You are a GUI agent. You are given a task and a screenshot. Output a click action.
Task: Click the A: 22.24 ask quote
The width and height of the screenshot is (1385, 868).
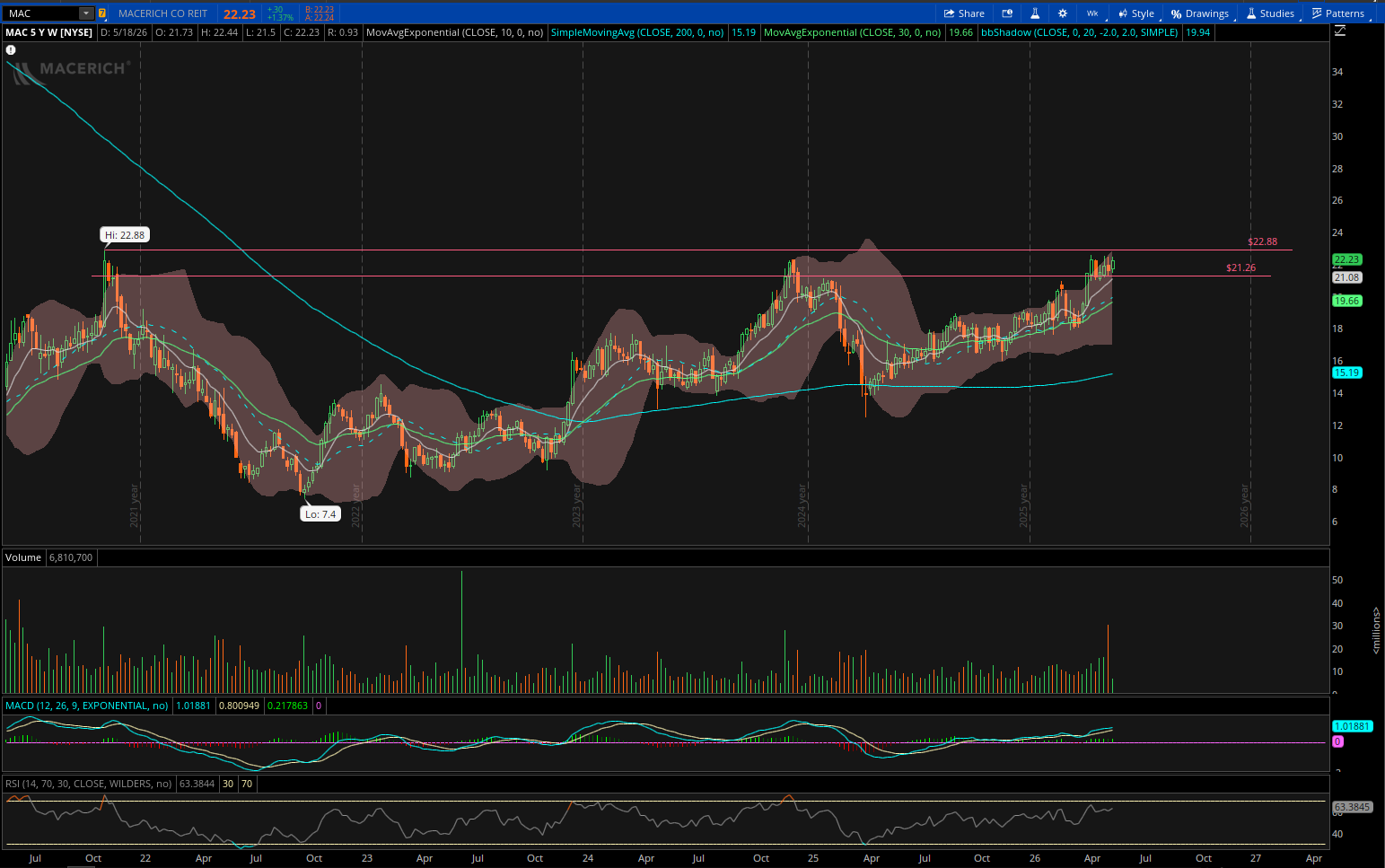pos(320,18)
